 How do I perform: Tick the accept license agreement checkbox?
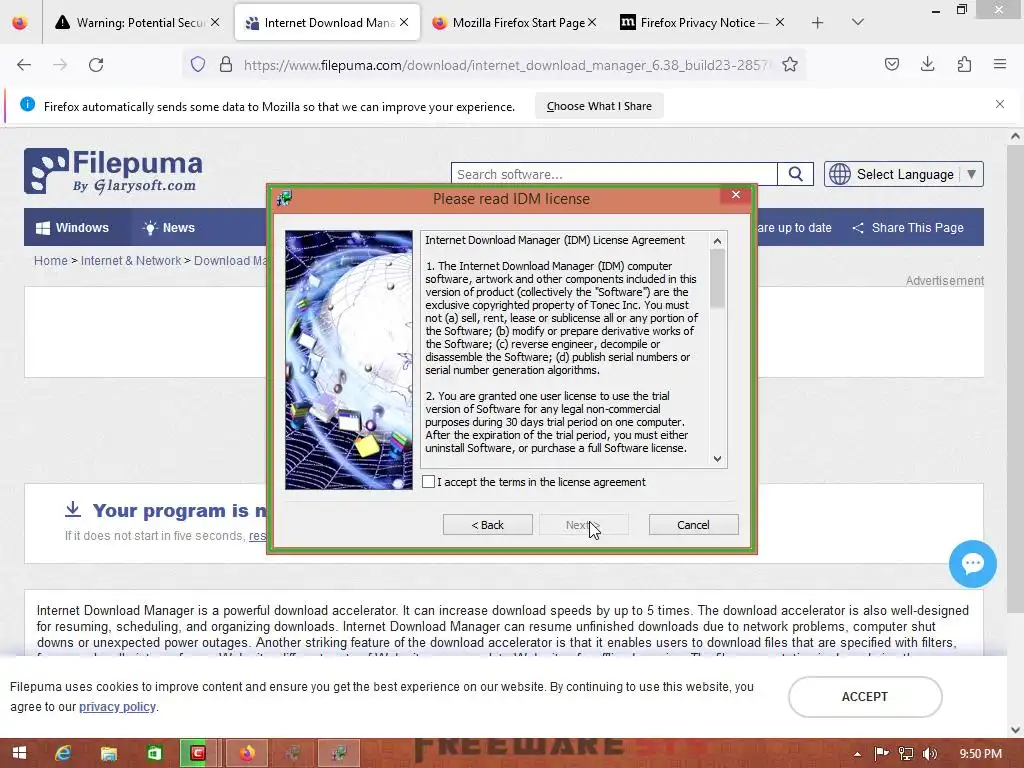(428, 482)
